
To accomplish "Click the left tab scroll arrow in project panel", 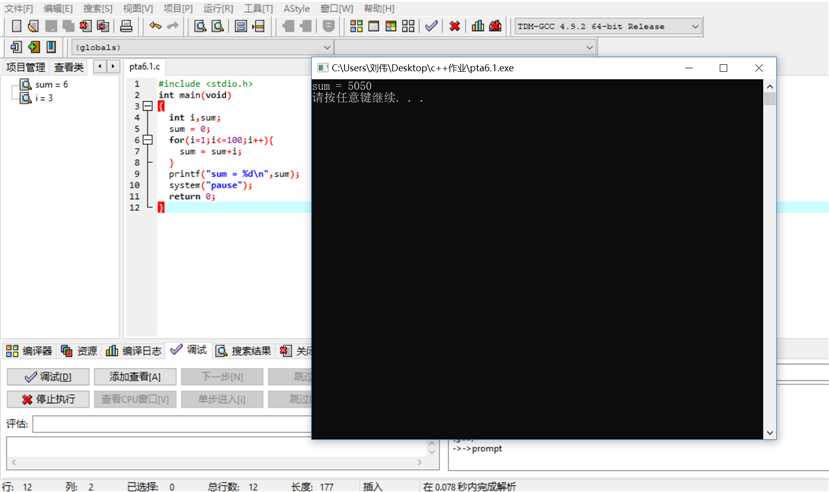I will 99,67.
